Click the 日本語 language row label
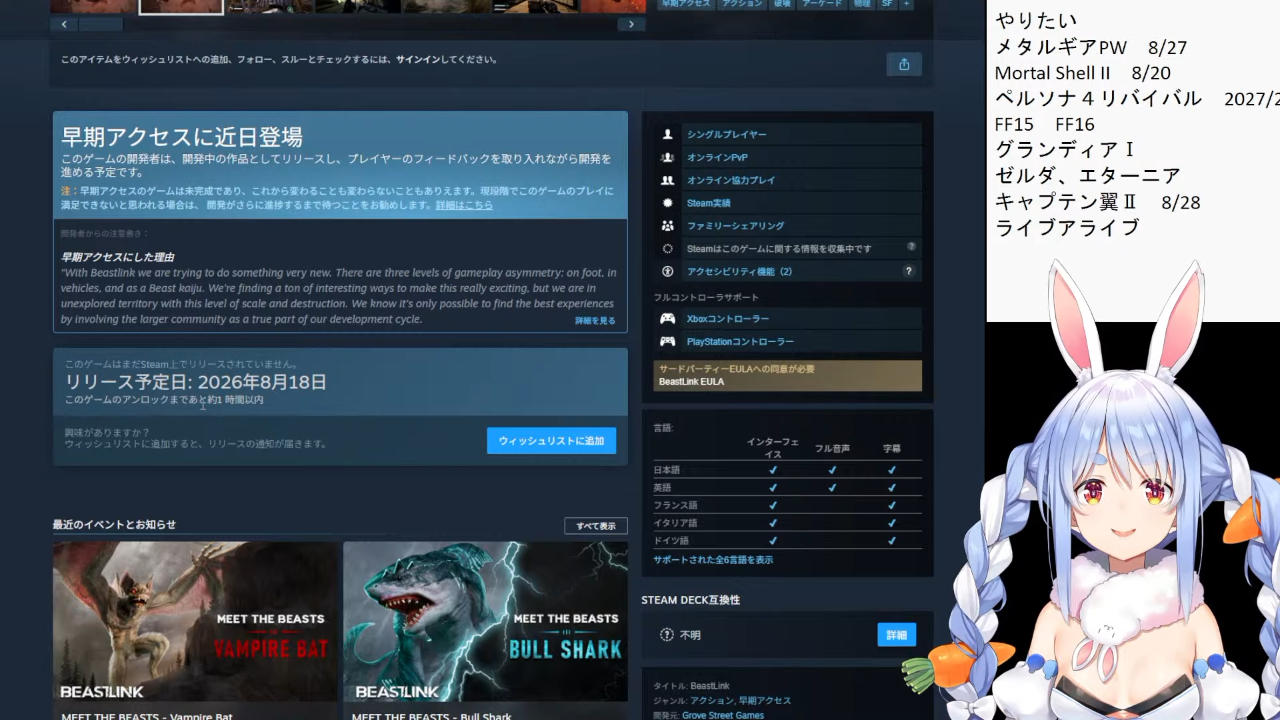This screenshot has width=1280, height=720. click(666, 470)
